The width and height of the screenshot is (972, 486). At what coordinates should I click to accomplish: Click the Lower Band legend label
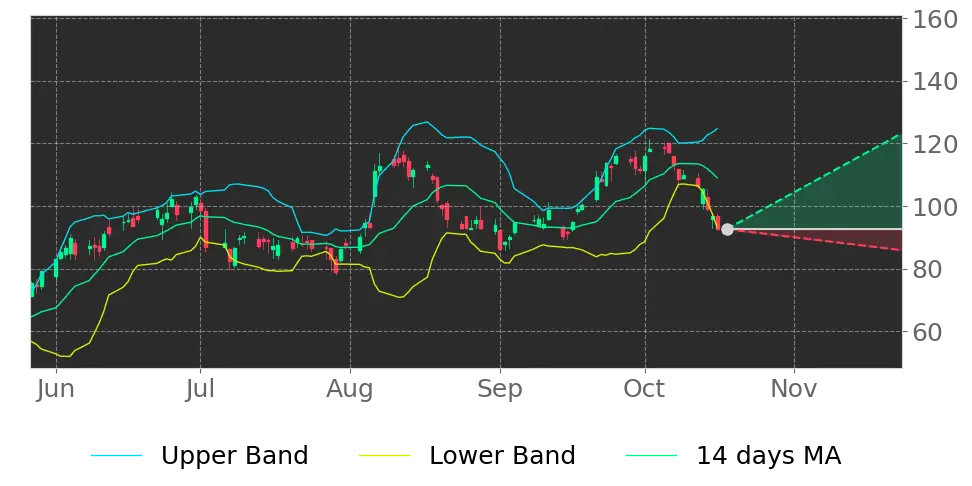pos(502,456)
